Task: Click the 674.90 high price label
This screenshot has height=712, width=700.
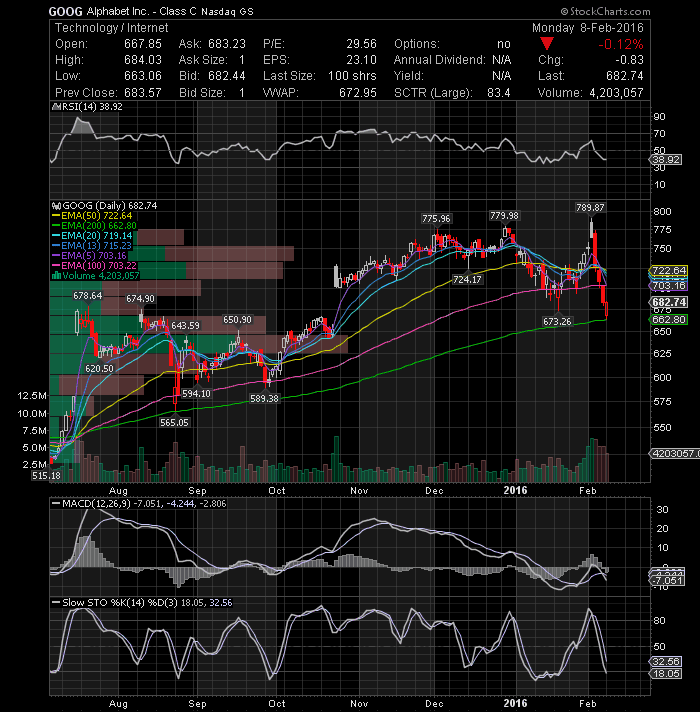Action: click(140, 299)
